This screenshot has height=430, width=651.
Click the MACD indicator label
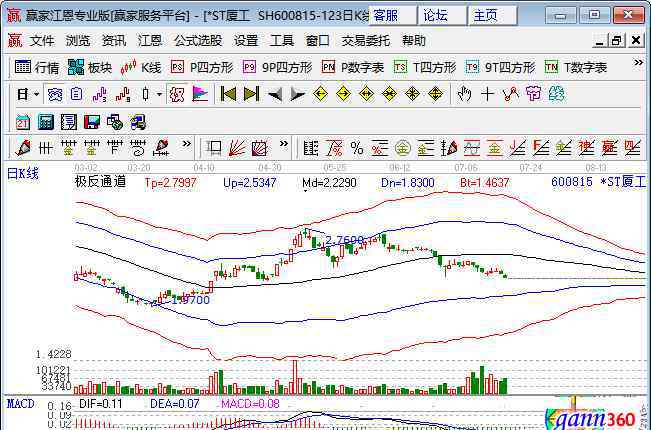20,403
